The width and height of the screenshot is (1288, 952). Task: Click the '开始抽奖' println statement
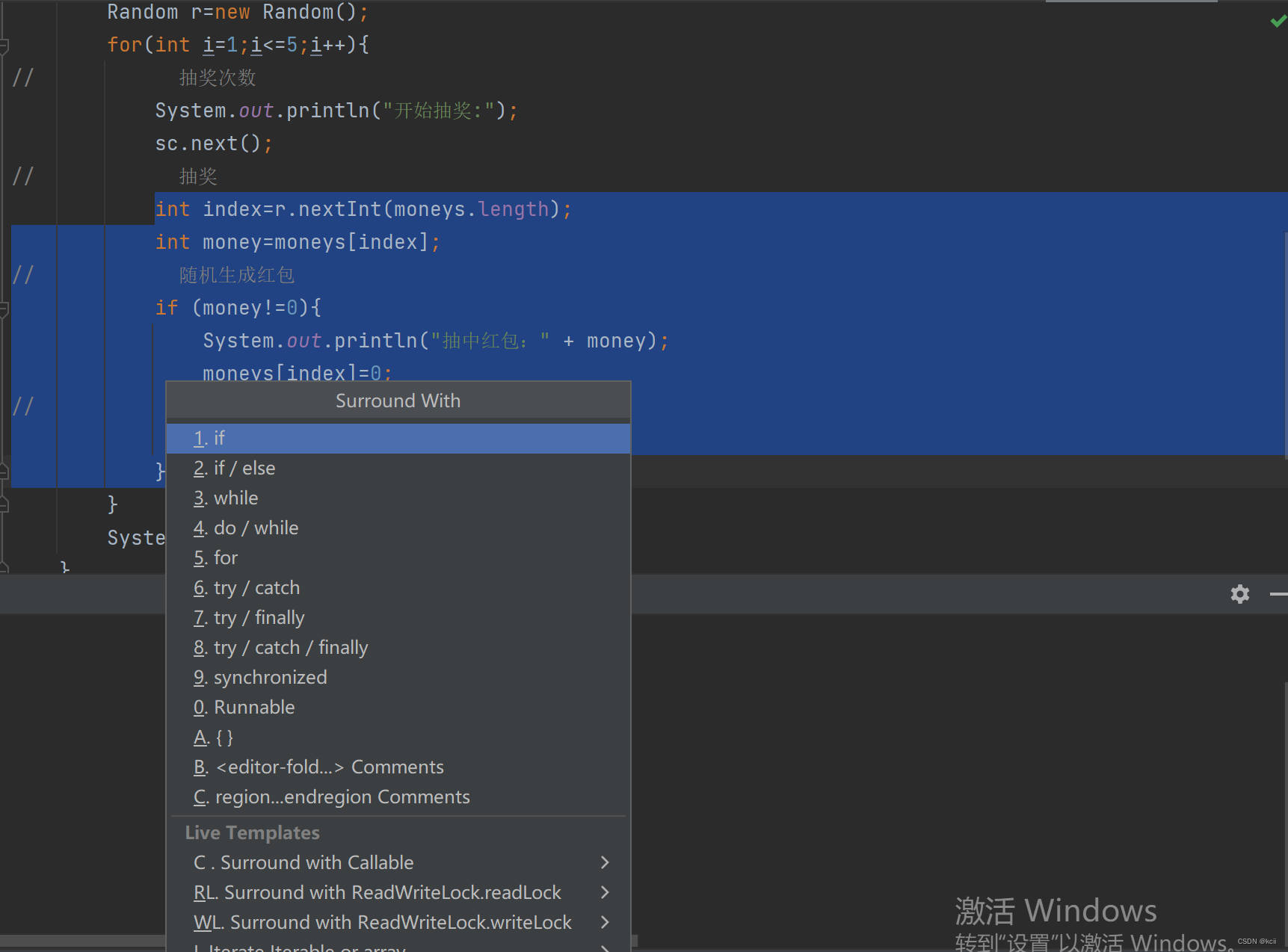336,111
